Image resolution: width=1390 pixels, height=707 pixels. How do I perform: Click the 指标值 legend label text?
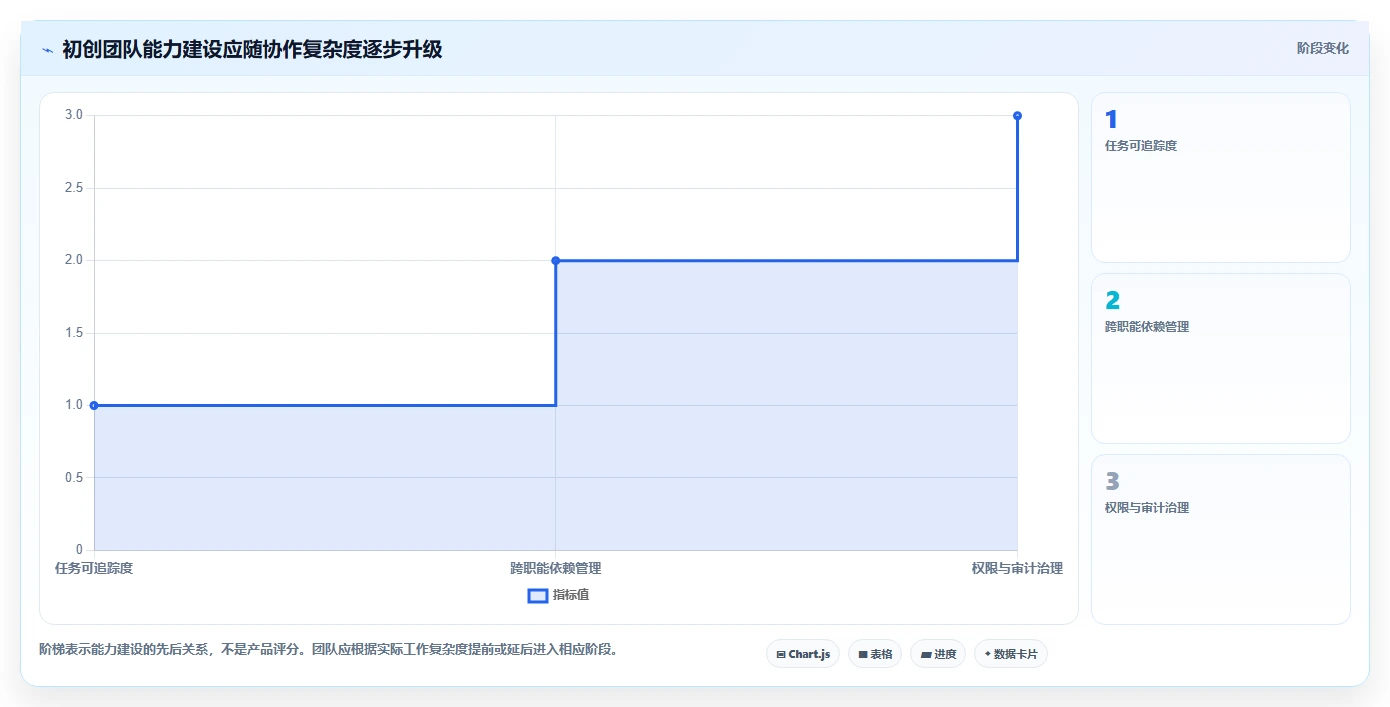tap(571, 595)
